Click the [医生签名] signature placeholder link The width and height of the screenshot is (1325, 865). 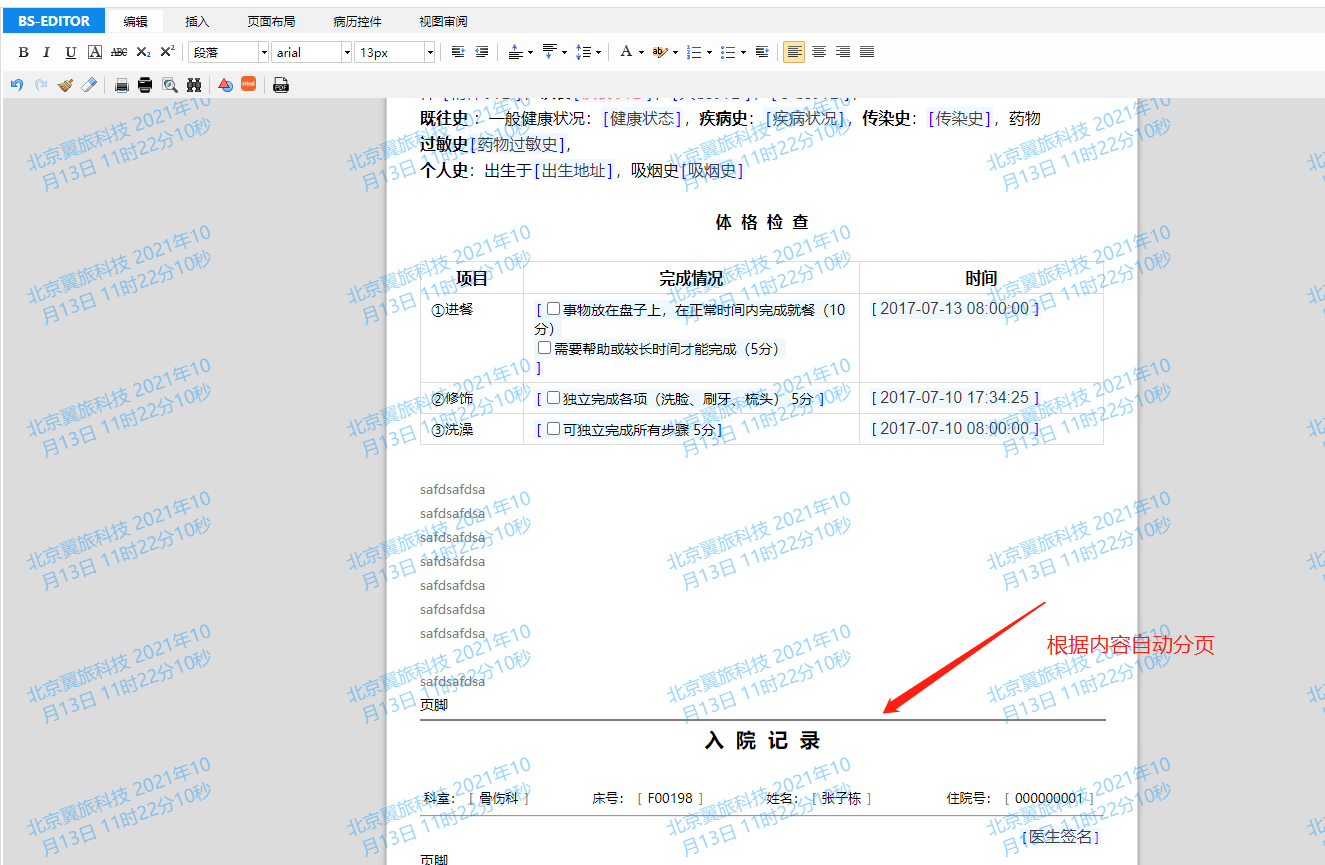1060,836
